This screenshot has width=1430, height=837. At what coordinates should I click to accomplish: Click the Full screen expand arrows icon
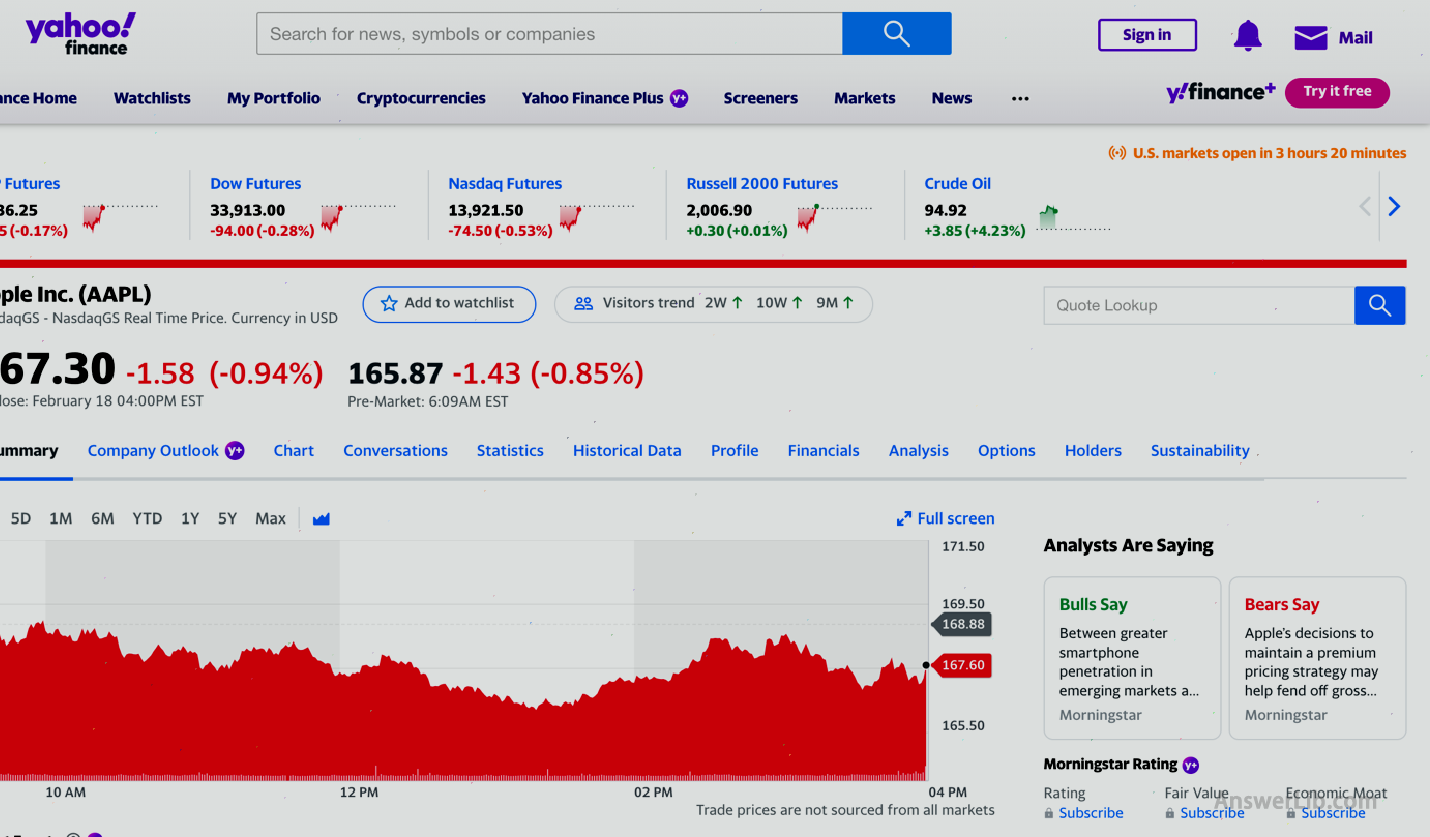[x=904, y=519]
